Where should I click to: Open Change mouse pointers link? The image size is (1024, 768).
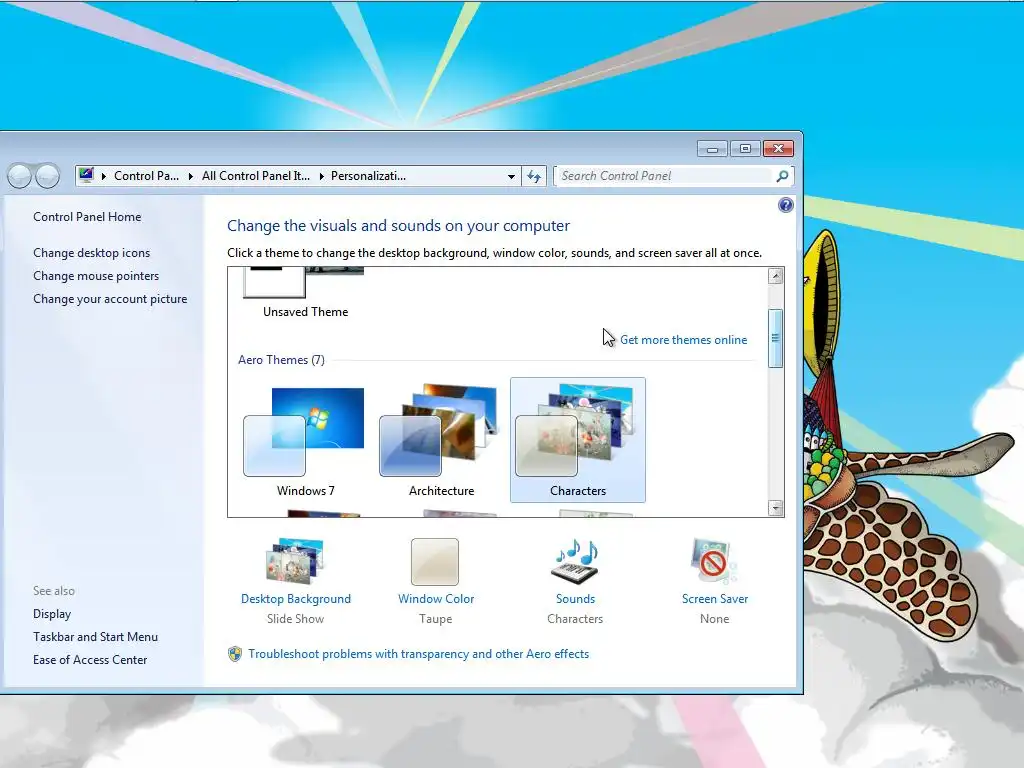[x=96, y=276]
